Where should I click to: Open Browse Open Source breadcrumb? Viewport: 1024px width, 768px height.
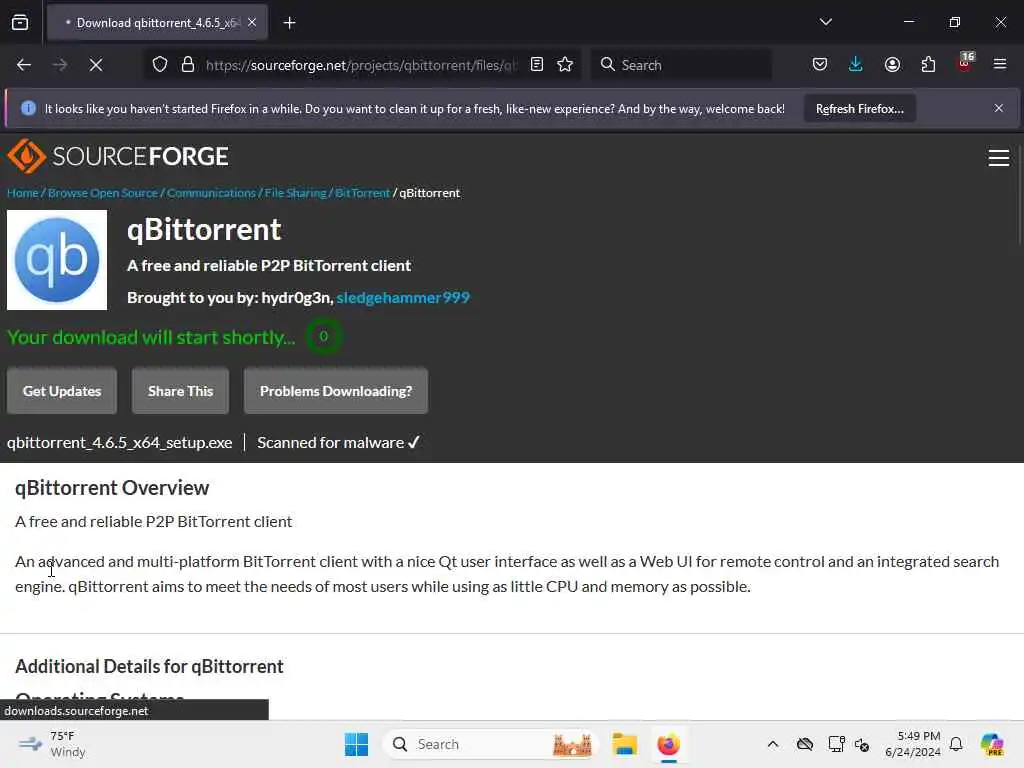103,193
